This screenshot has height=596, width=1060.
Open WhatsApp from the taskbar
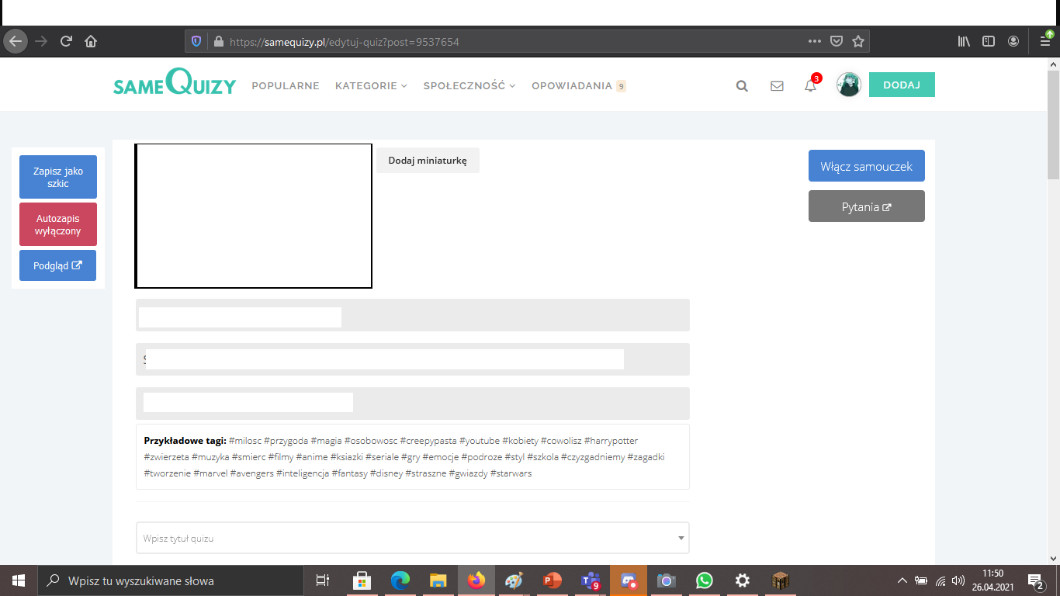coord(704,580)
